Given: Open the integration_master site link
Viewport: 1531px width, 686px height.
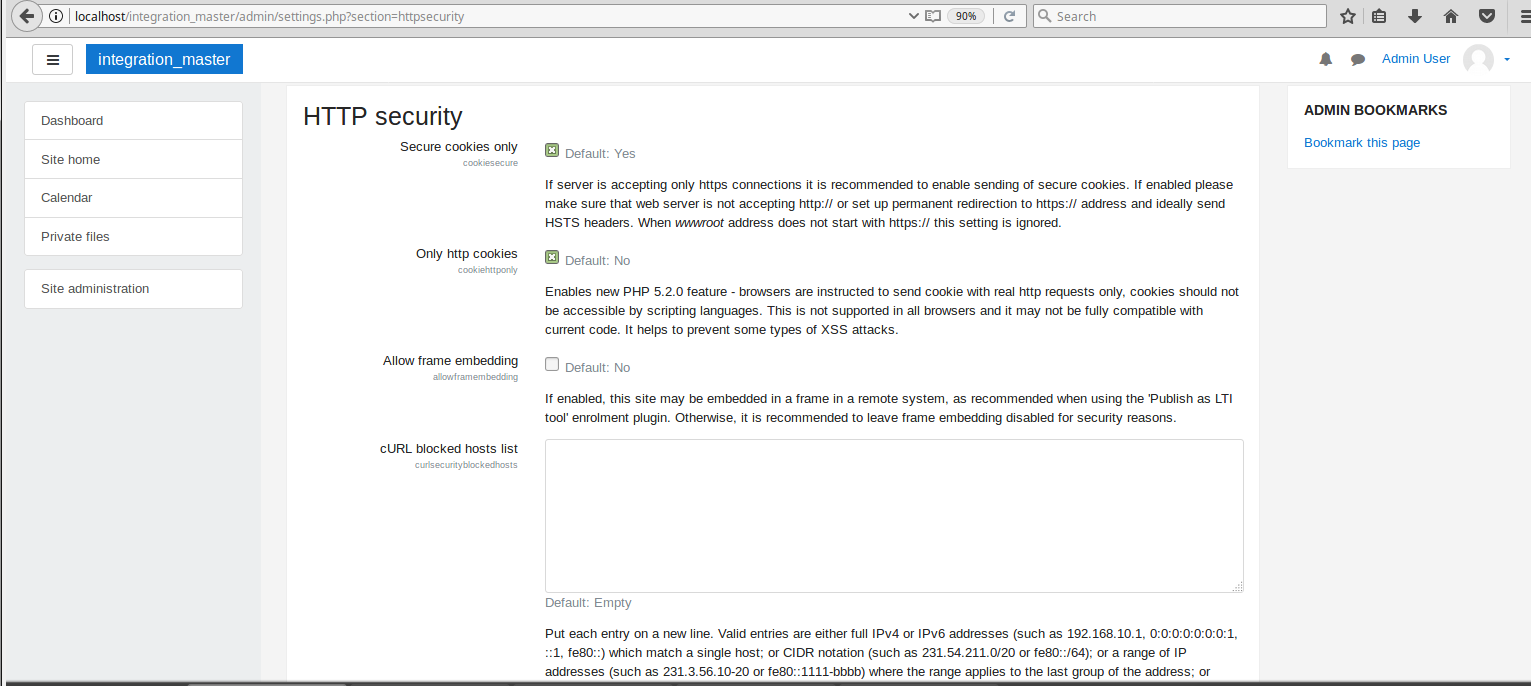Looking at the screenshot, I should click(x=164, y=59).
